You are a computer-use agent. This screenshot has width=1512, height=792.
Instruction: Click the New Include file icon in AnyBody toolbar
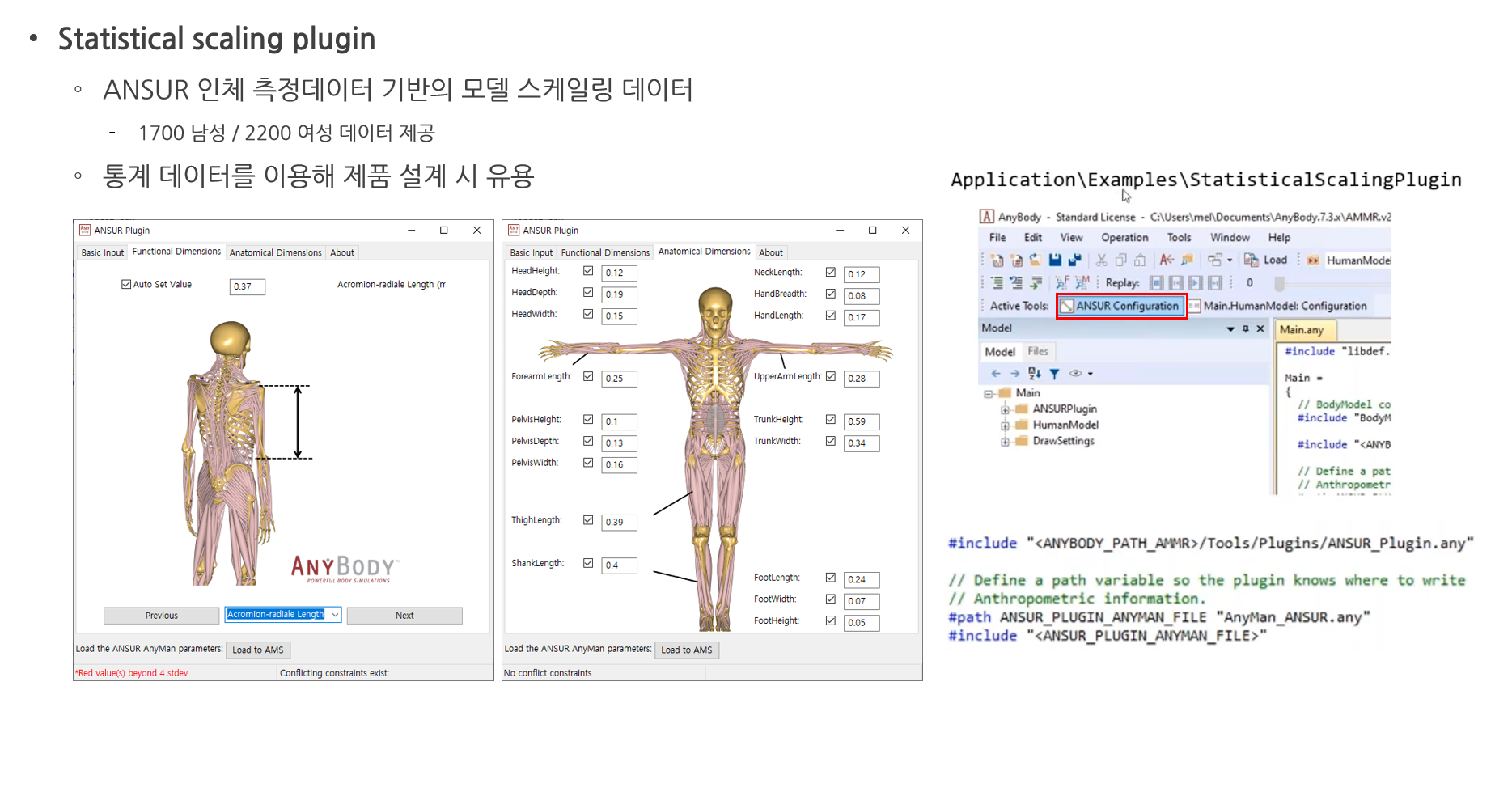[x=1017, y=260]
